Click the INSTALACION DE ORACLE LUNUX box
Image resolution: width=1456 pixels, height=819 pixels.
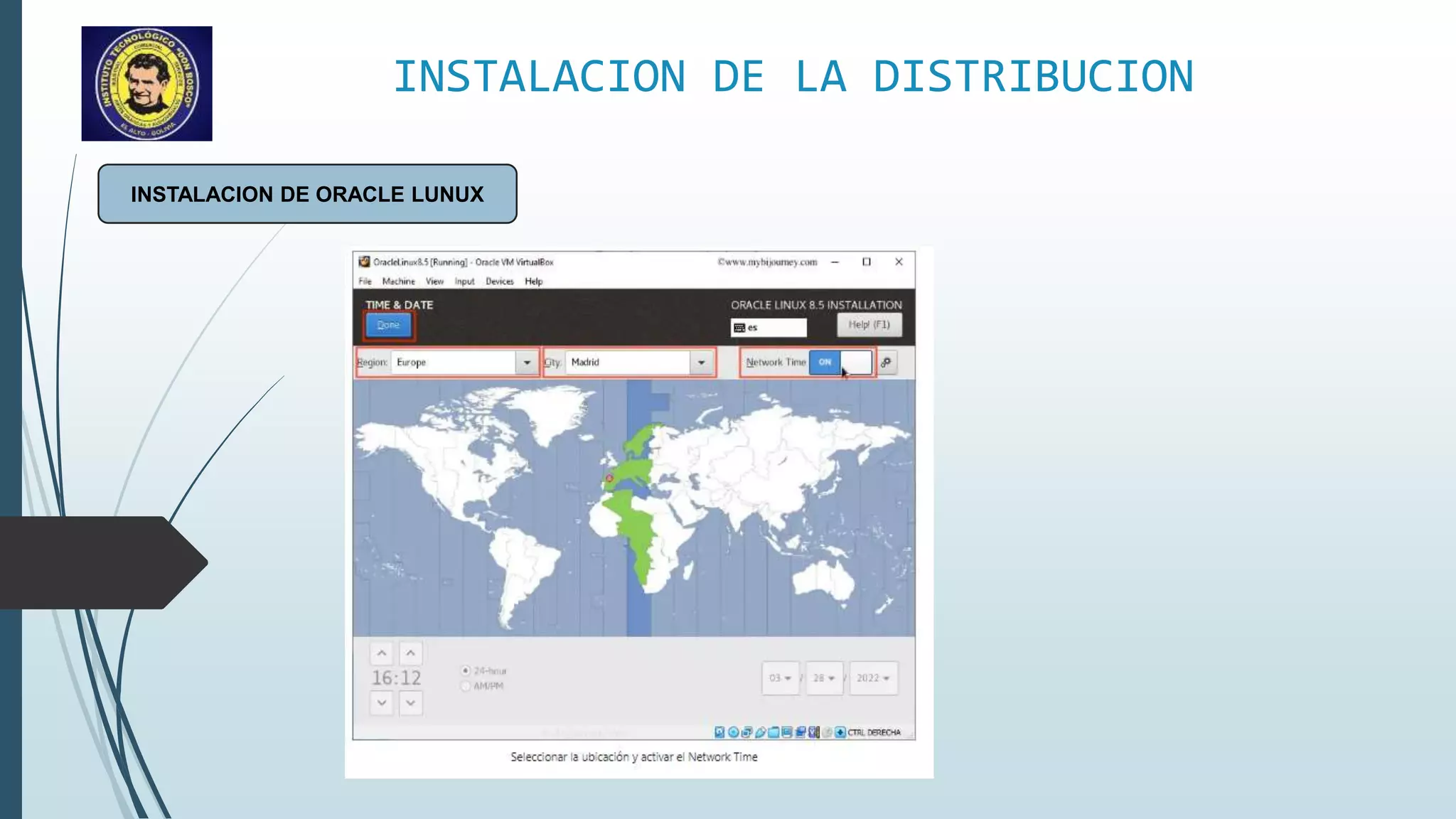307,194
